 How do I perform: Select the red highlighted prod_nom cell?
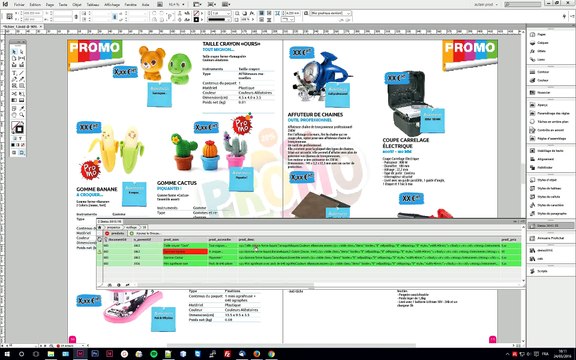coord(185,252)
